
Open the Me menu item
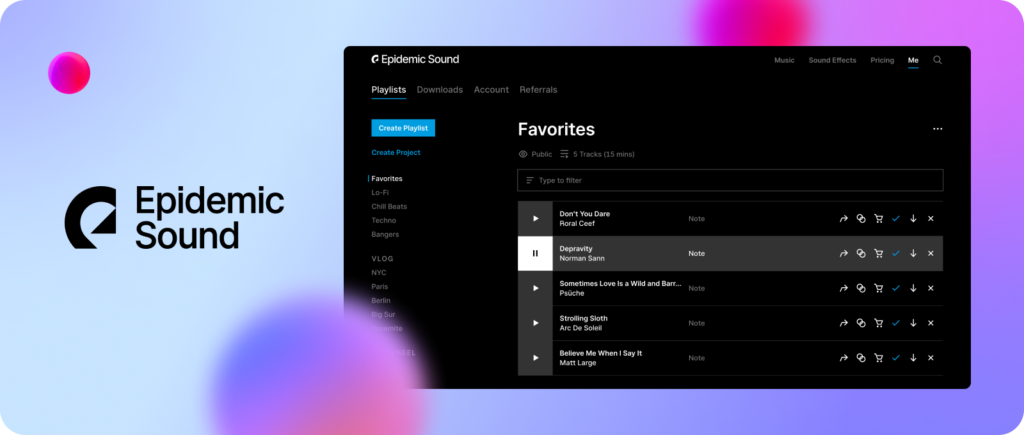pos(913,60)
